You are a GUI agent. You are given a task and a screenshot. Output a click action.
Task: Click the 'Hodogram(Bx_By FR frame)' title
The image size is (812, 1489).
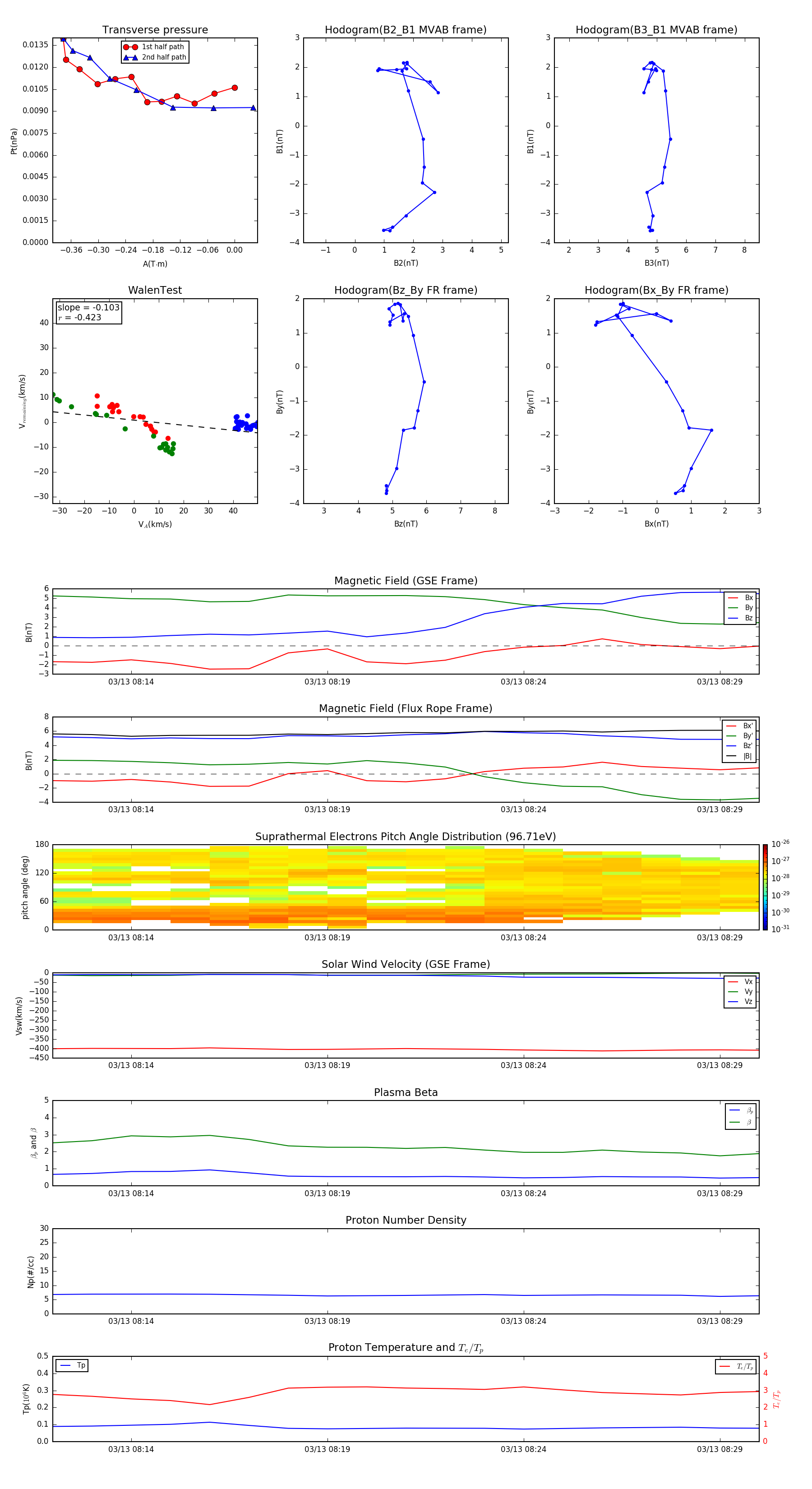tap(656, 290)
